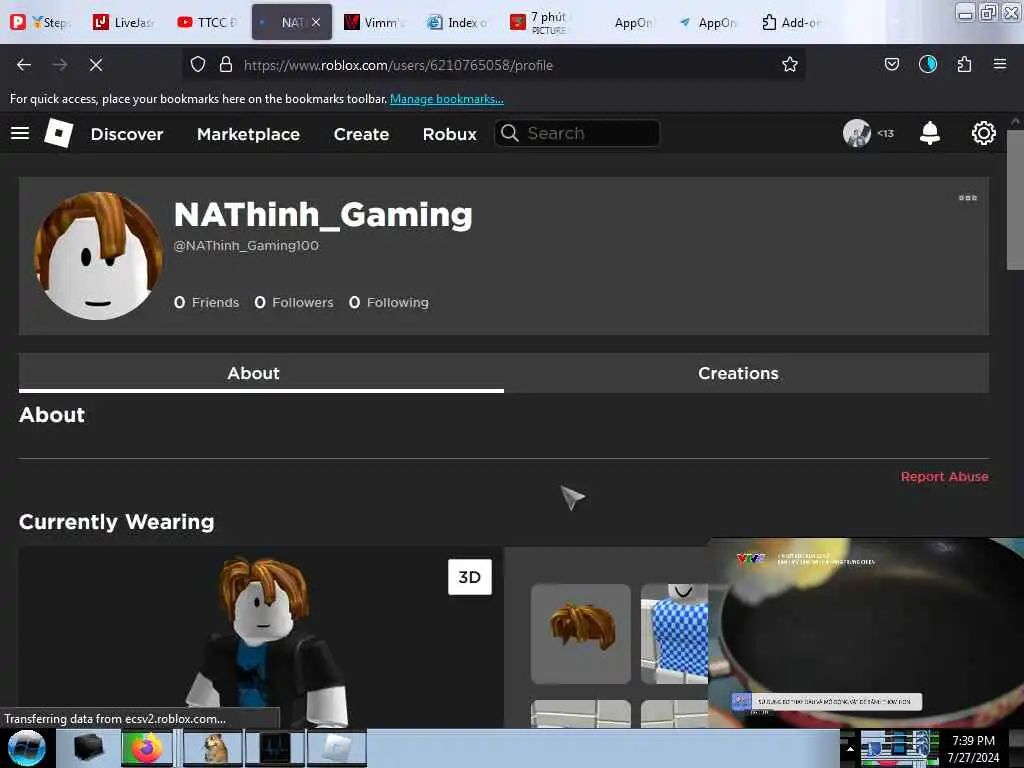Open the Roblox taskbar app icon
This screenshot has width=1024, height=768.
(336, 748)
